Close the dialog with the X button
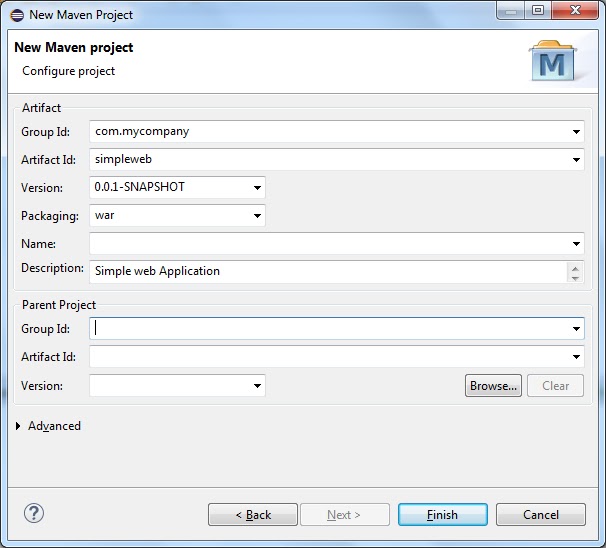 (x=575, y=10)
